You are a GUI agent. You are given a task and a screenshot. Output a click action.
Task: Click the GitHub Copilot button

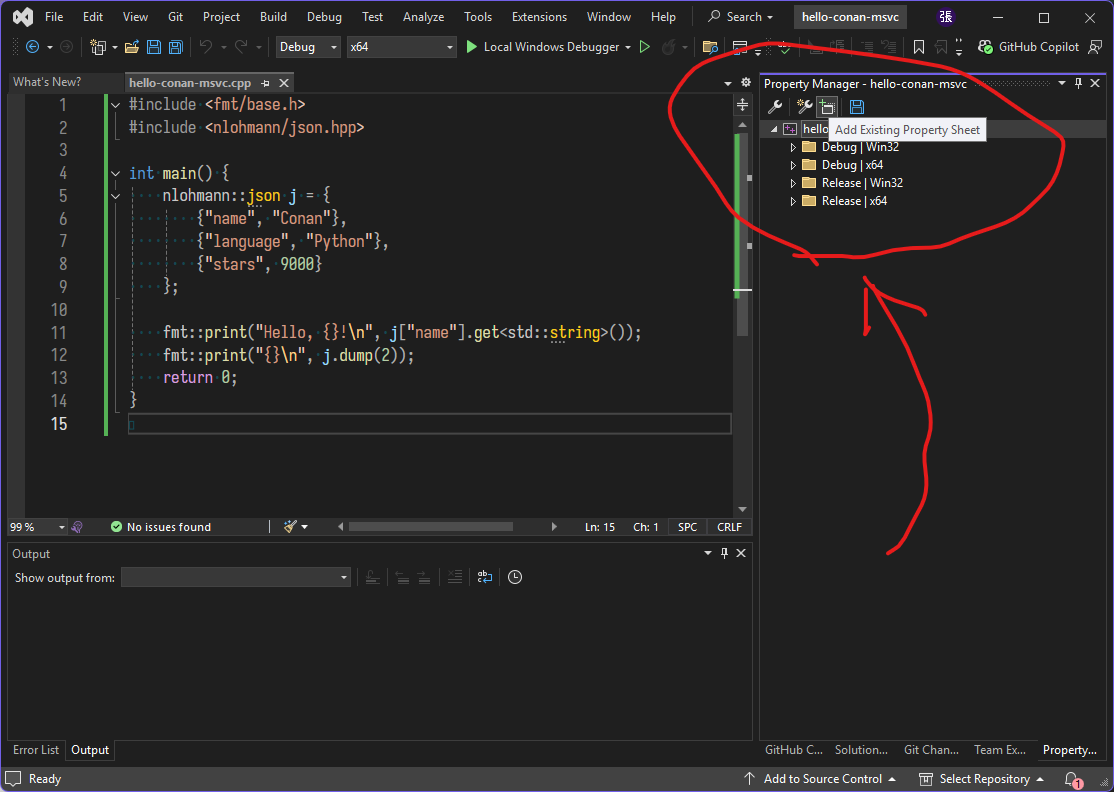click(1027, 47)
